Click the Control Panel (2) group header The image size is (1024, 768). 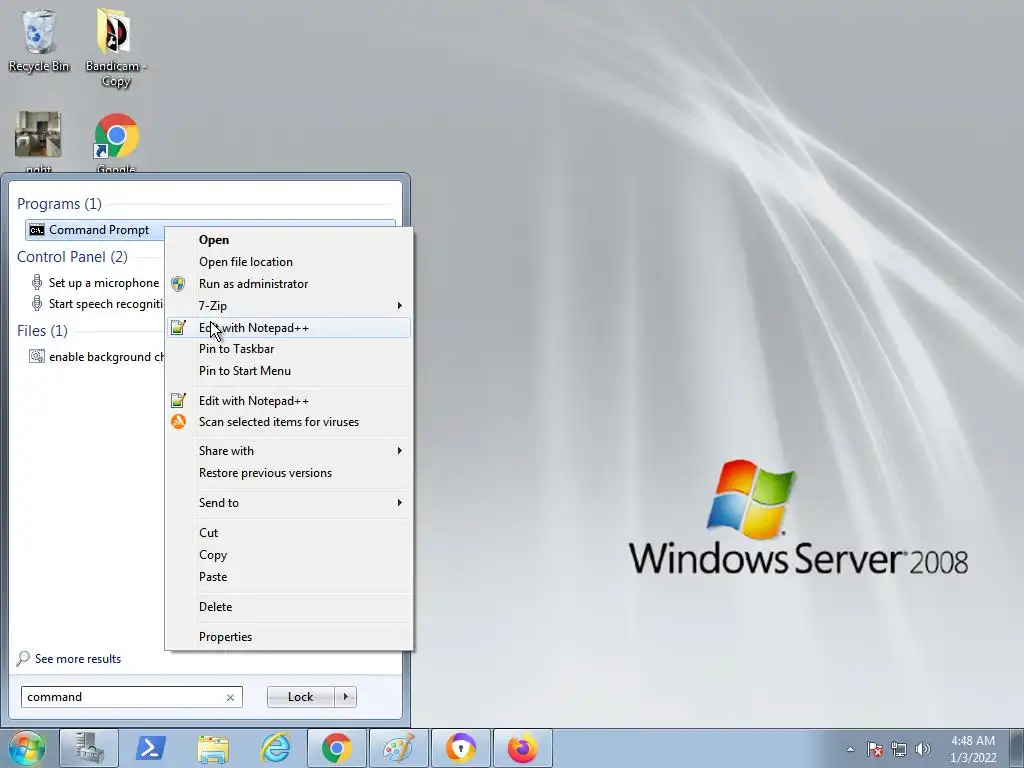coord(72,257)
